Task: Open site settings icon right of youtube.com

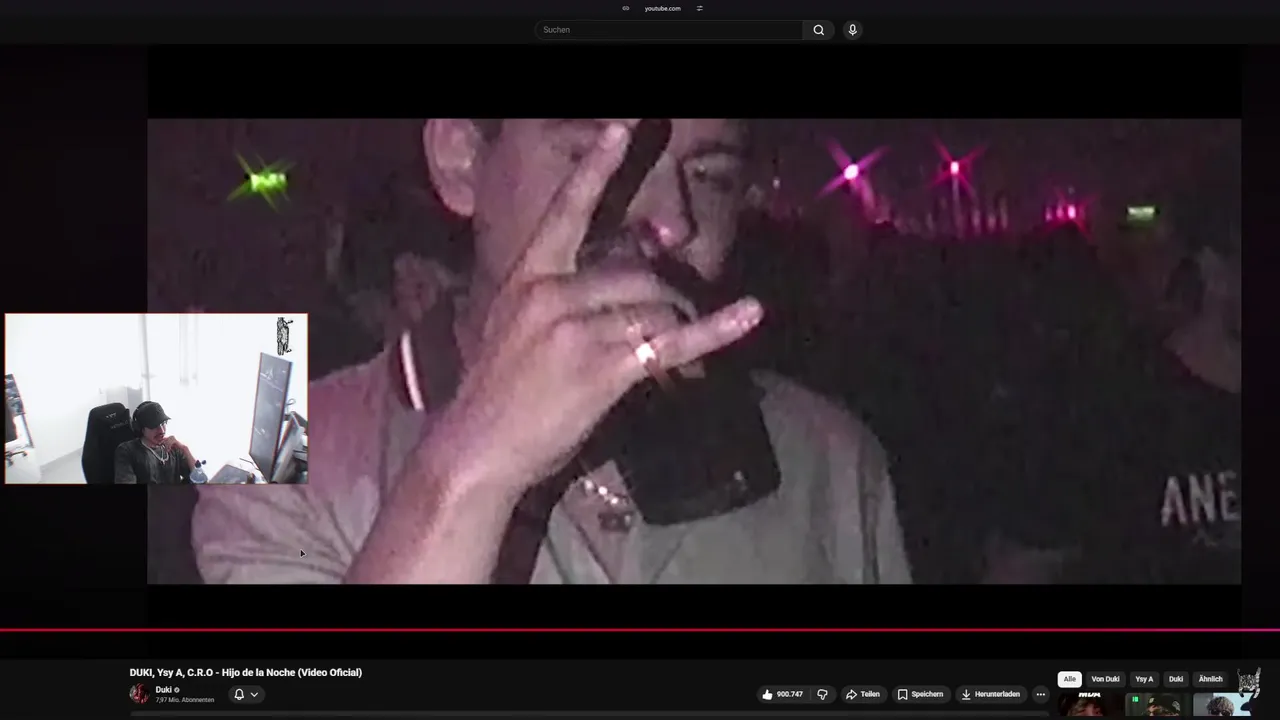Action: pyautogui.click(x=699, y=8)
